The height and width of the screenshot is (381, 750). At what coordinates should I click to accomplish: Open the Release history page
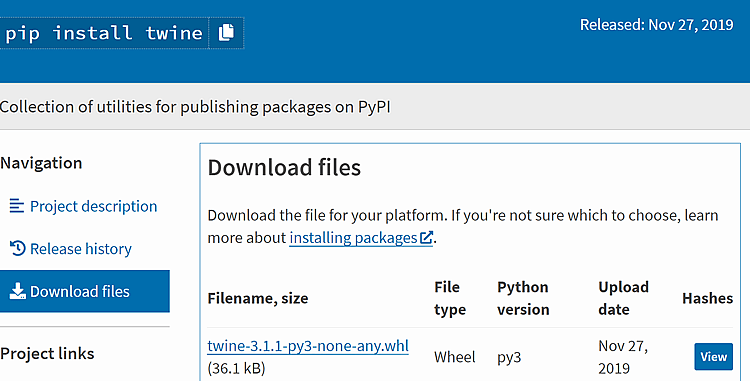[x=81, y=249]
